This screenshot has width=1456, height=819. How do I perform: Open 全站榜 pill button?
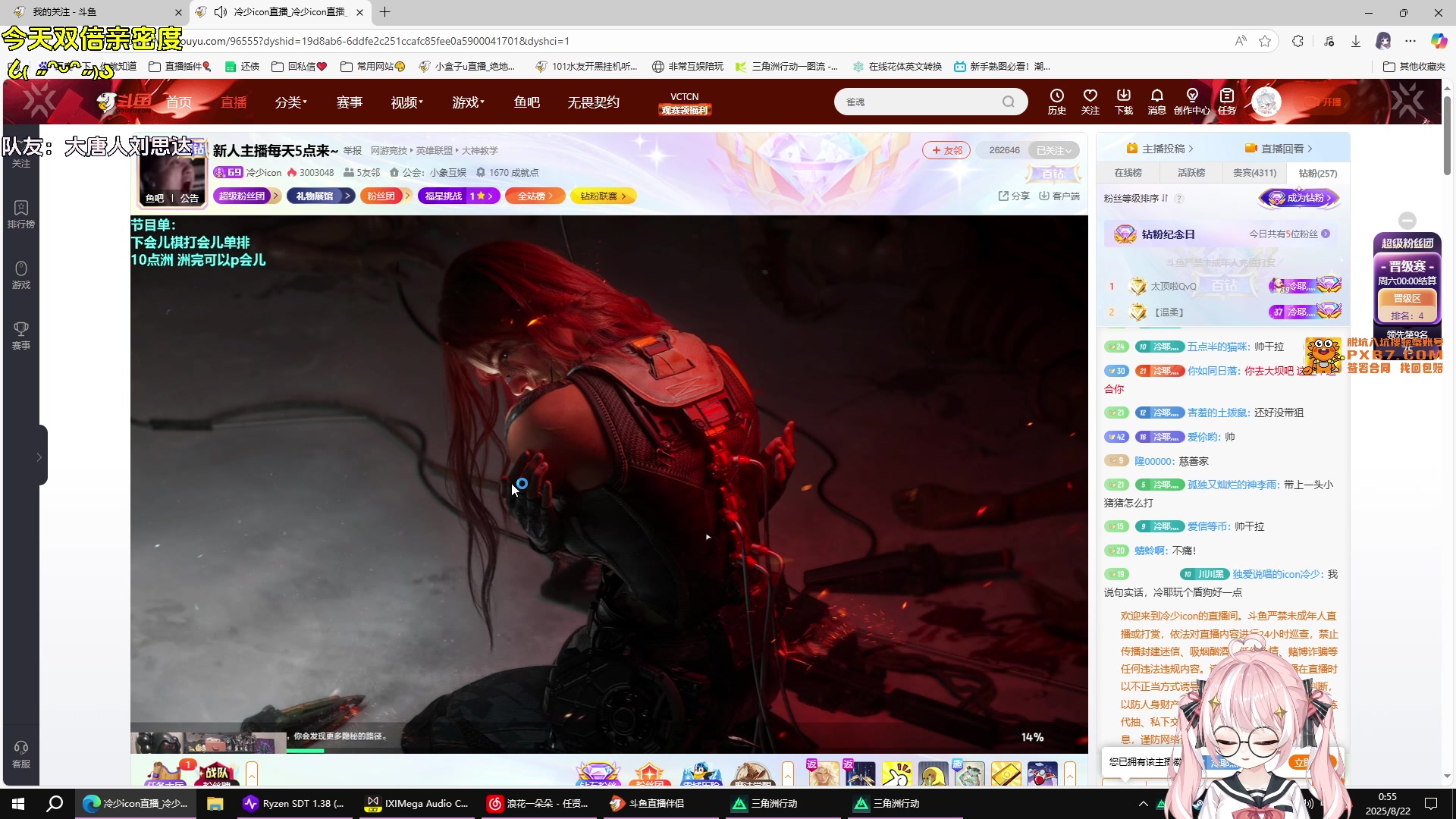535,196
